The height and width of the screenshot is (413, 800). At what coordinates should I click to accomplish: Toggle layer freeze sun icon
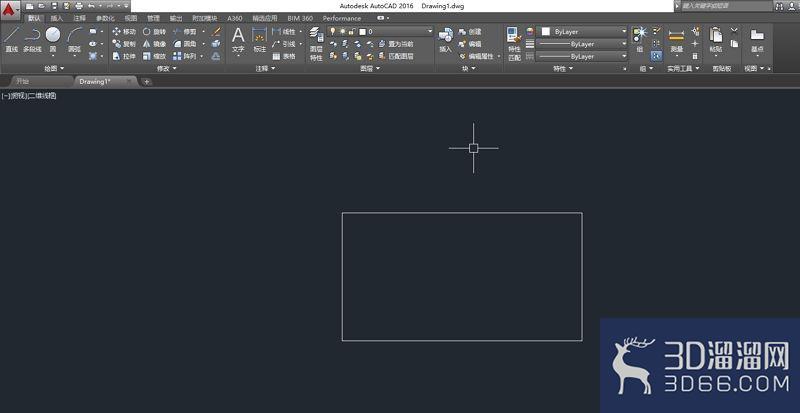(x=342, y=32)
